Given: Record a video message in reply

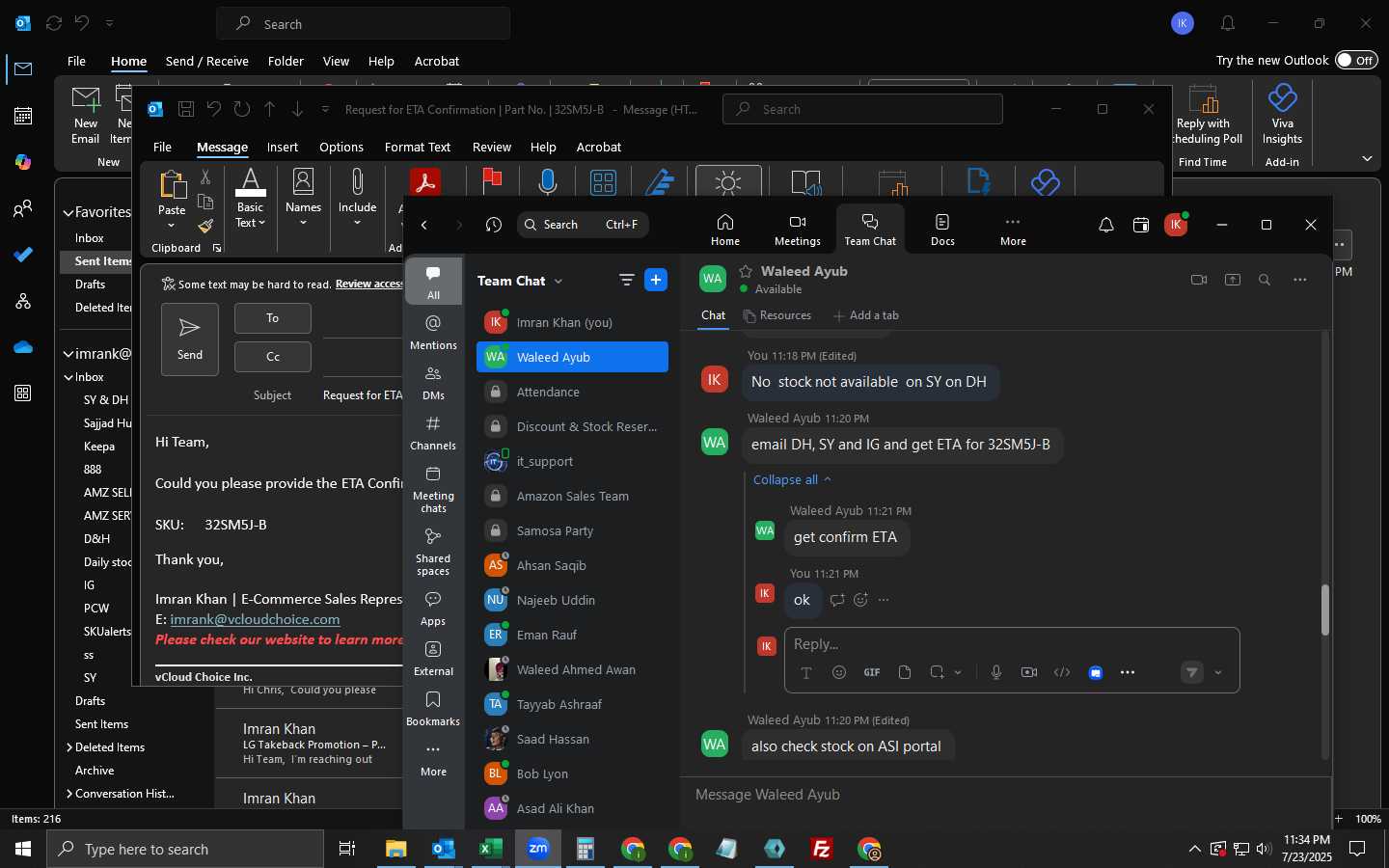Looking at the screenshot, I should point(1029,672).
